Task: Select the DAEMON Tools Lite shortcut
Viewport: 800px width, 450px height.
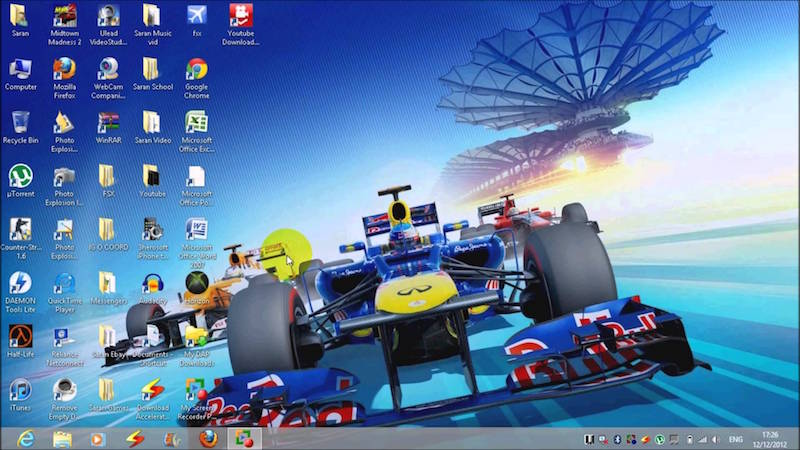Action: click(20, 292)
